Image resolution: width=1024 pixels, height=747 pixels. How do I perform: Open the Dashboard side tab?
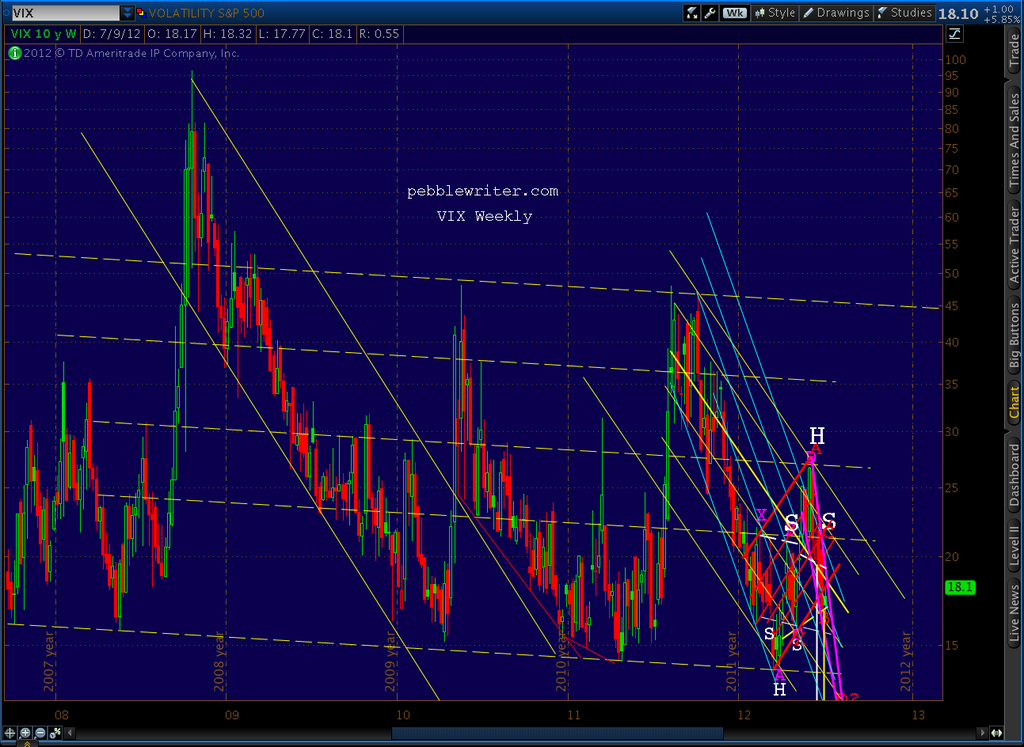coord(1014,475)
